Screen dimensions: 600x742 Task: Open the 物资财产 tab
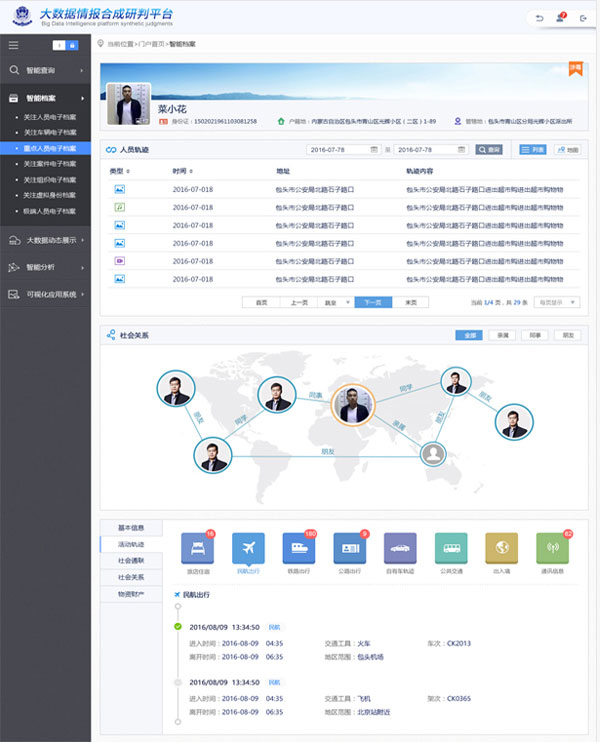131,594
